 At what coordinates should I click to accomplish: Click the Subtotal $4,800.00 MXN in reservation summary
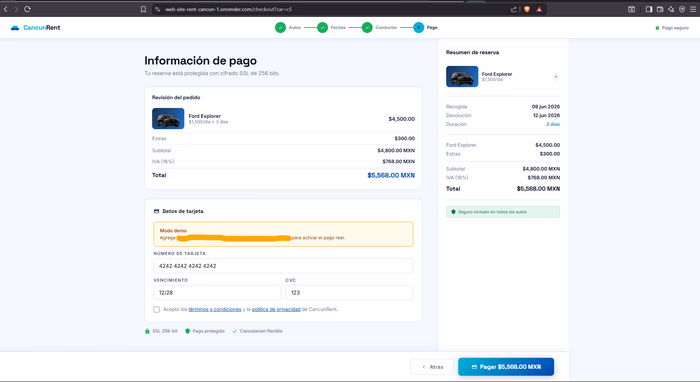[541, 169]
